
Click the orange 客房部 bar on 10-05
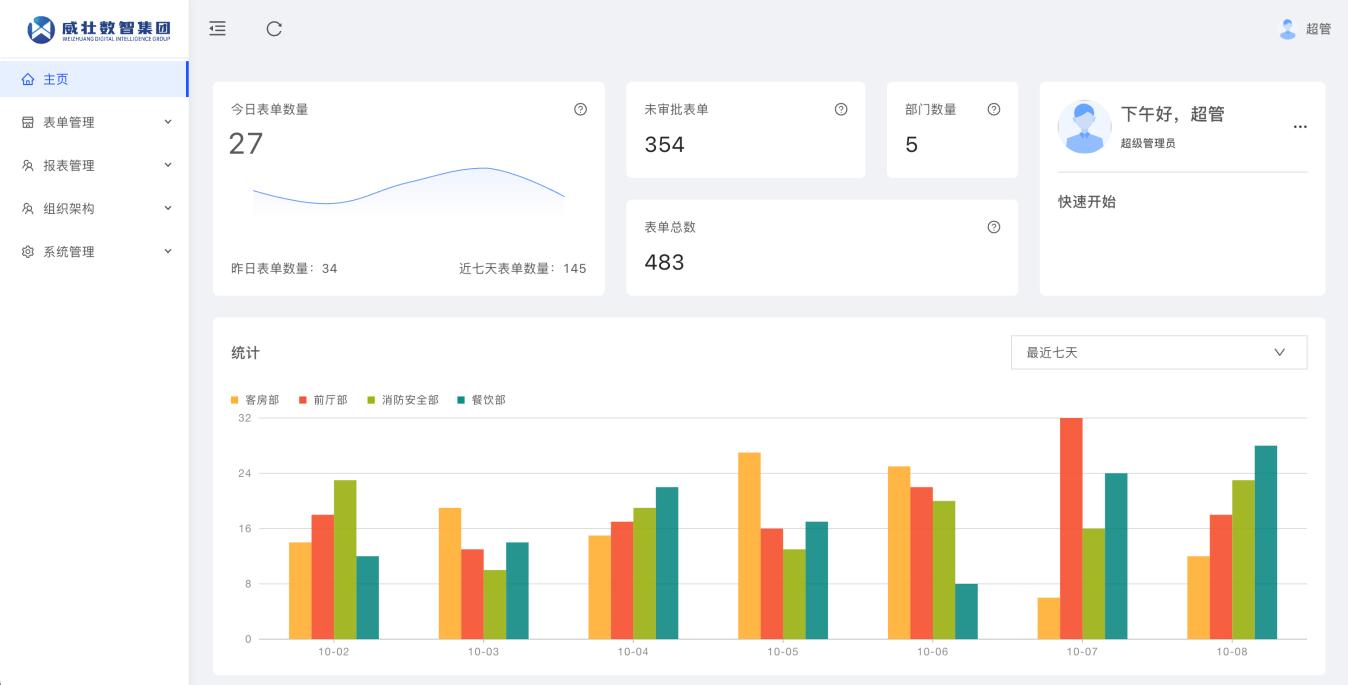[749, 546]
